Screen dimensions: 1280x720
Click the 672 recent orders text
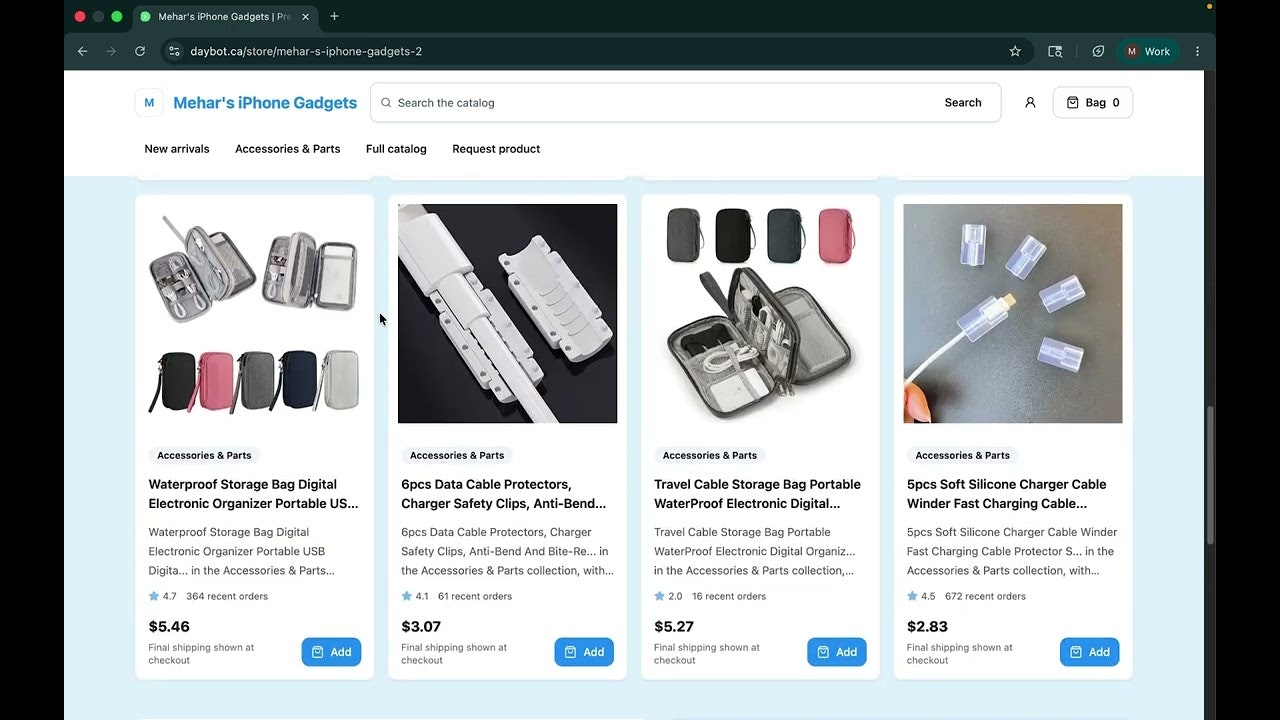(x=985, y=596)
